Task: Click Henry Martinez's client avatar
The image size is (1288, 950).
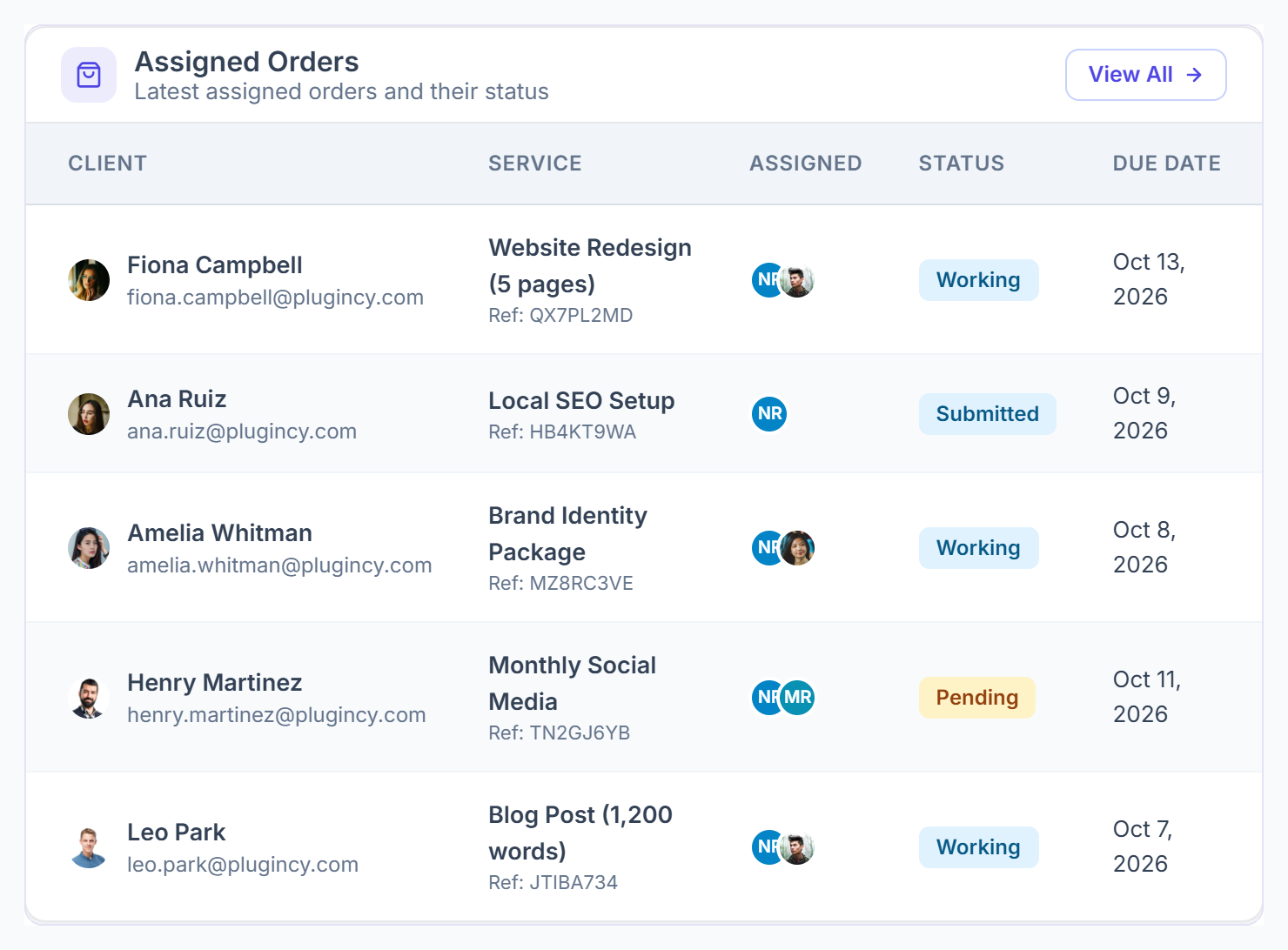Action: click(89, 698)
